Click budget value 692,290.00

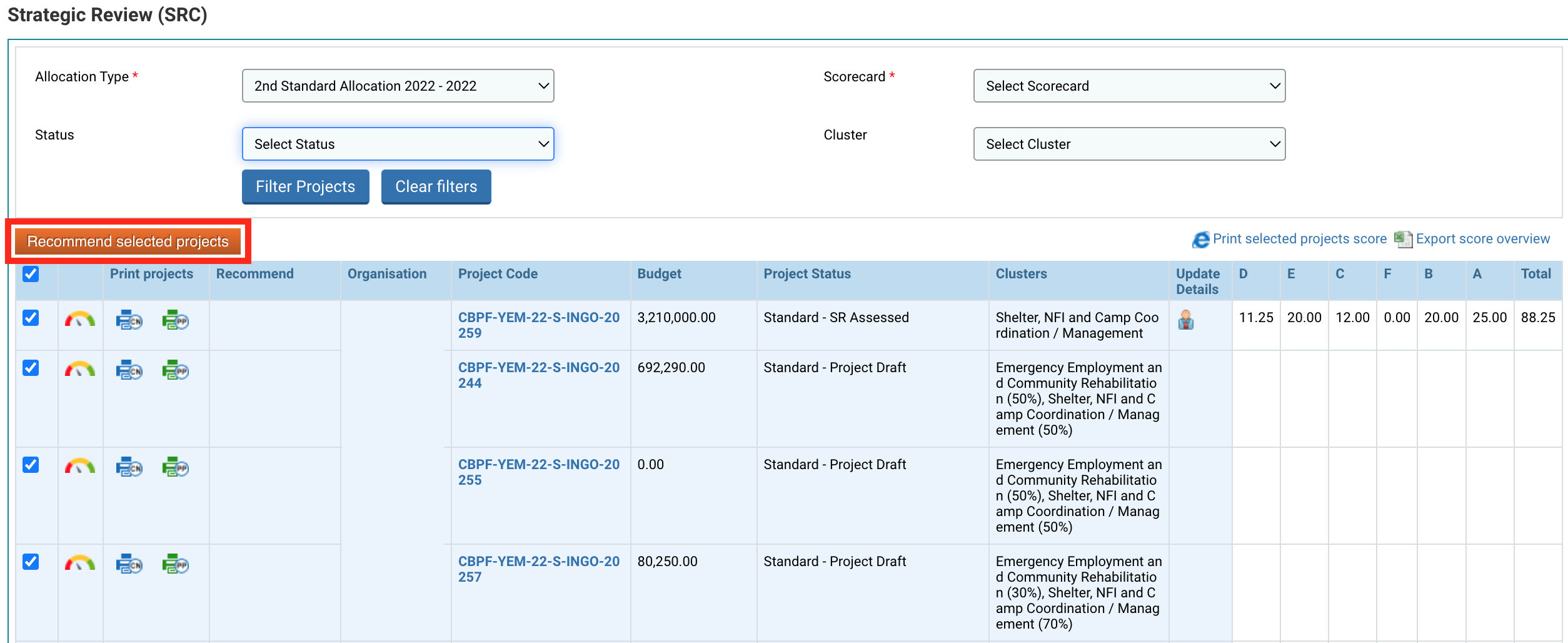click(x=671, y=368)
